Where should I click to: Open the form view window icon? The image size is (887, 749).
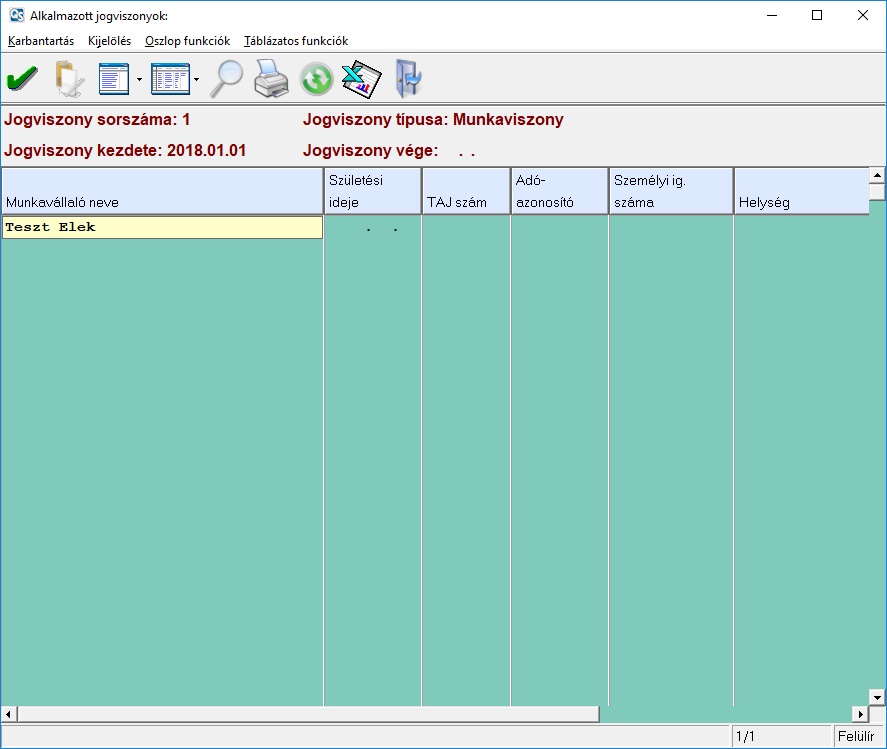tap(114, 78)
